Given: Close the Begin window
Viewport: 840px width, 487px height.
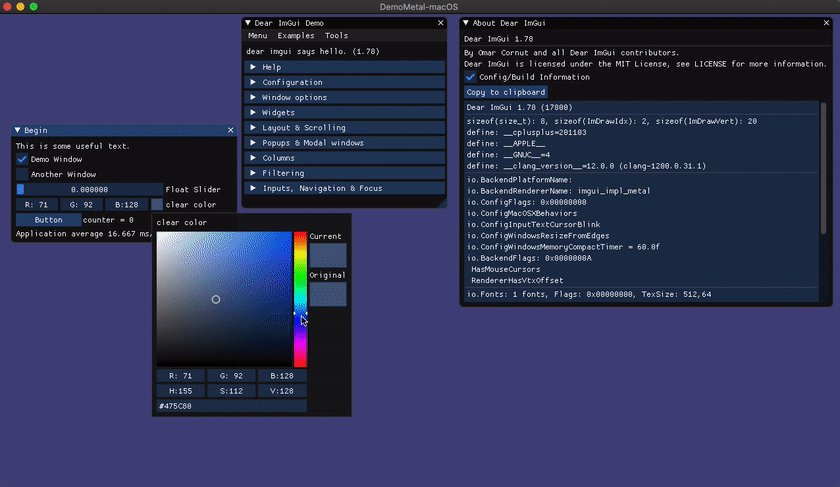Looking at the screenshot, I should coord(230,130).
